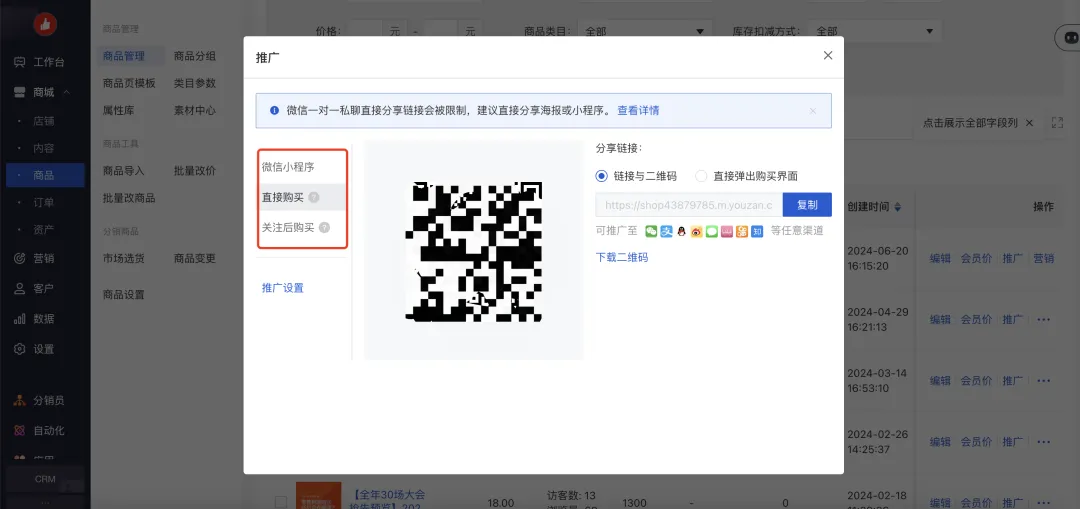Select the 直接弹出购买界面 radio option
The width and height of the screenshot is (1080, 509).
[x=701, y=176]
